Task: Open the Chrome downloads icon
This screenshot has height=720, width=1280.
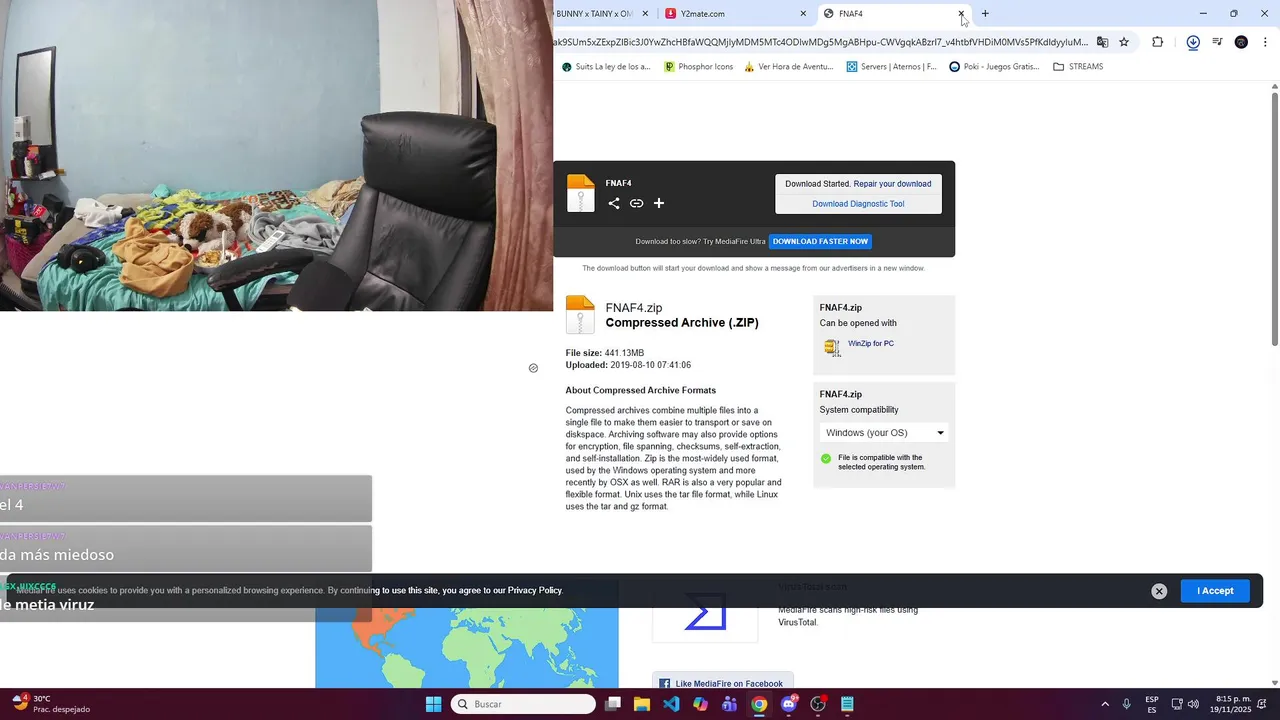Action: 1193,42
